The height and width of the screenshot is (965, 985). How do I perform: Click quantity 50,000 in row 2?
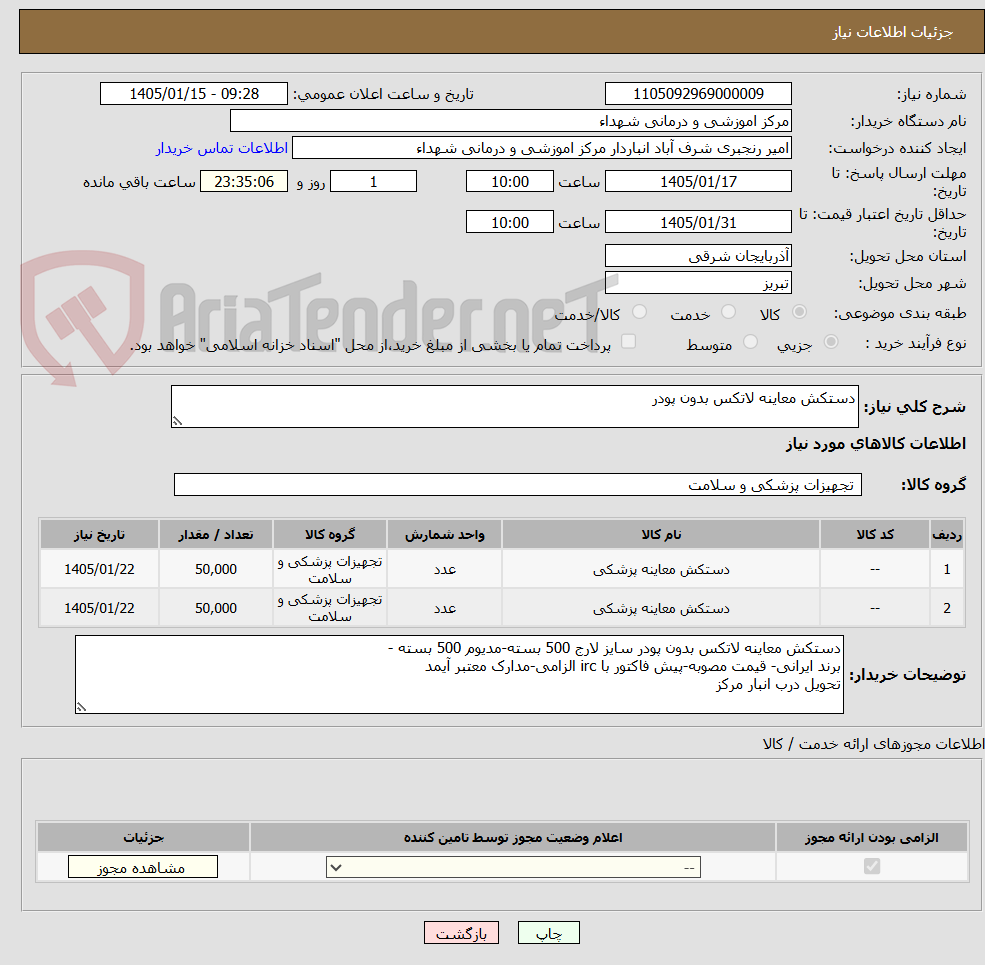[215, 608]
